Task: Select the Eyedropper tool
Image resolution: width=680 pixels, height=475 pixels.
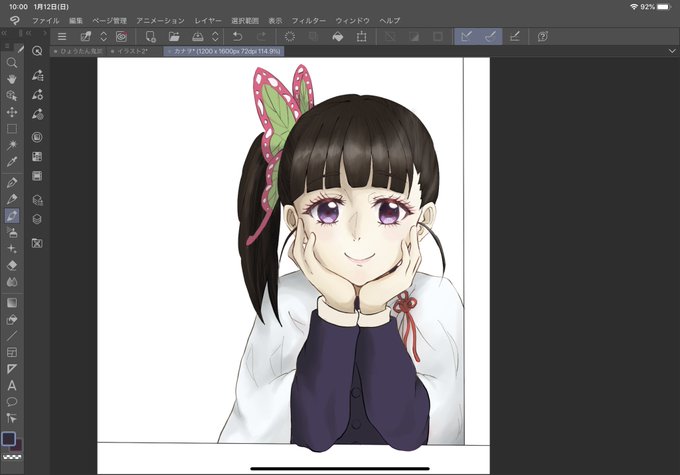Action: [x=12, y=162]
